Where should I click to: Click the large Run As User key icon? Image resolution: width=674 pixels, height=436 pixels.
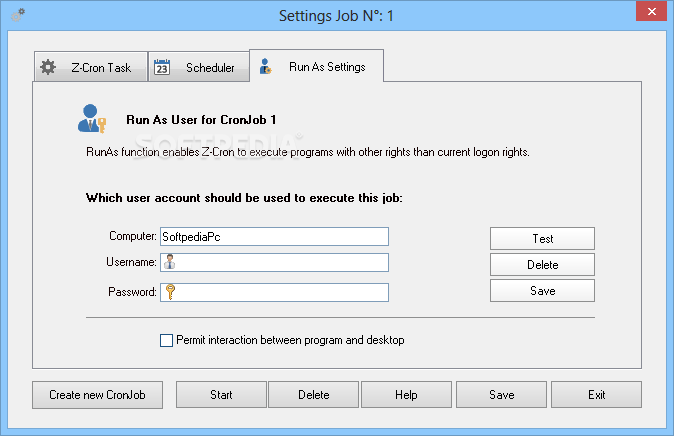tap(92, 119)
